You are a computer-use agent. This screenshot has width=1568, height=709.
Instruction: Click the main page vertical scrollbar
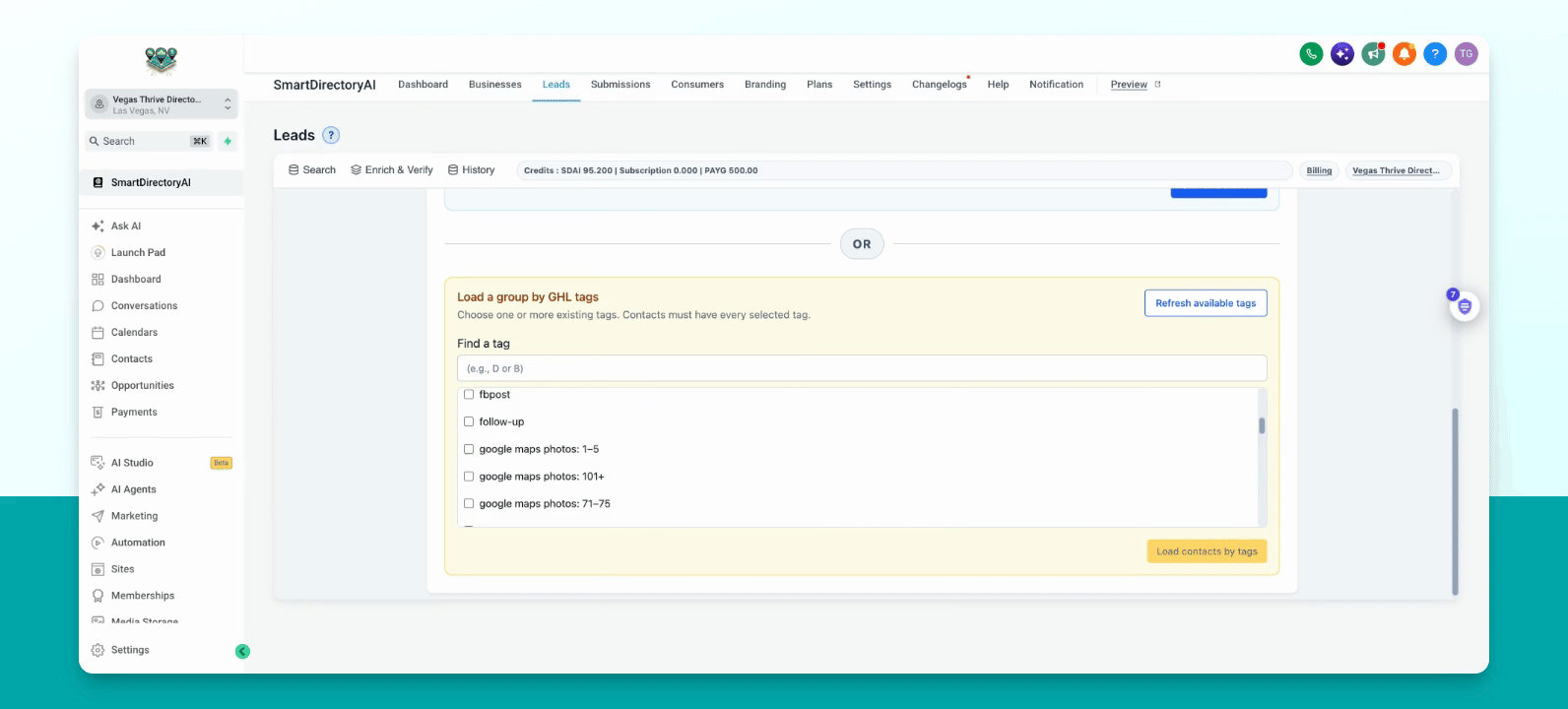click(x=1455, y=502)
